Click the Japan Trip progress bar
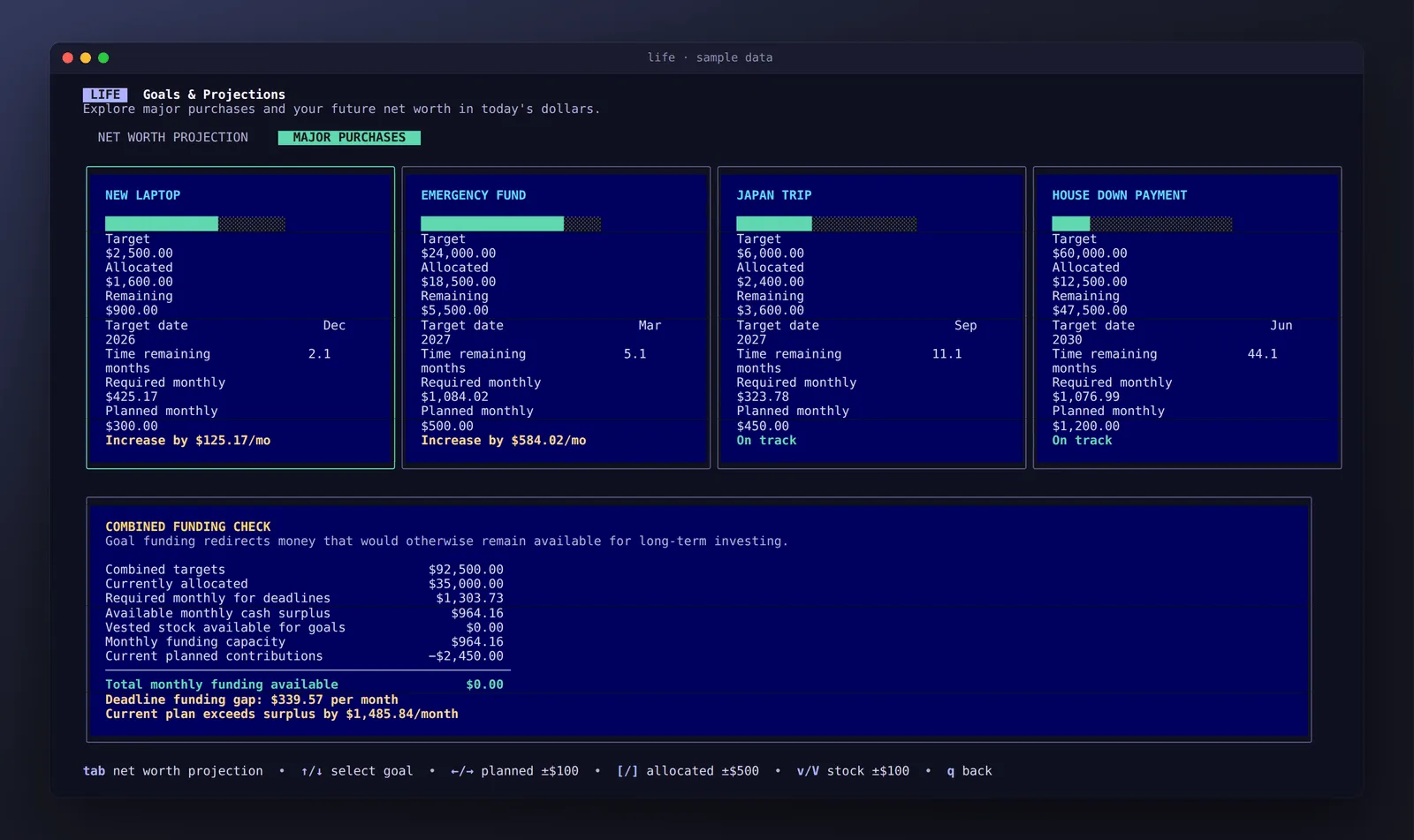The height and width of the screenshot is (840, 1414). [826, 224]
